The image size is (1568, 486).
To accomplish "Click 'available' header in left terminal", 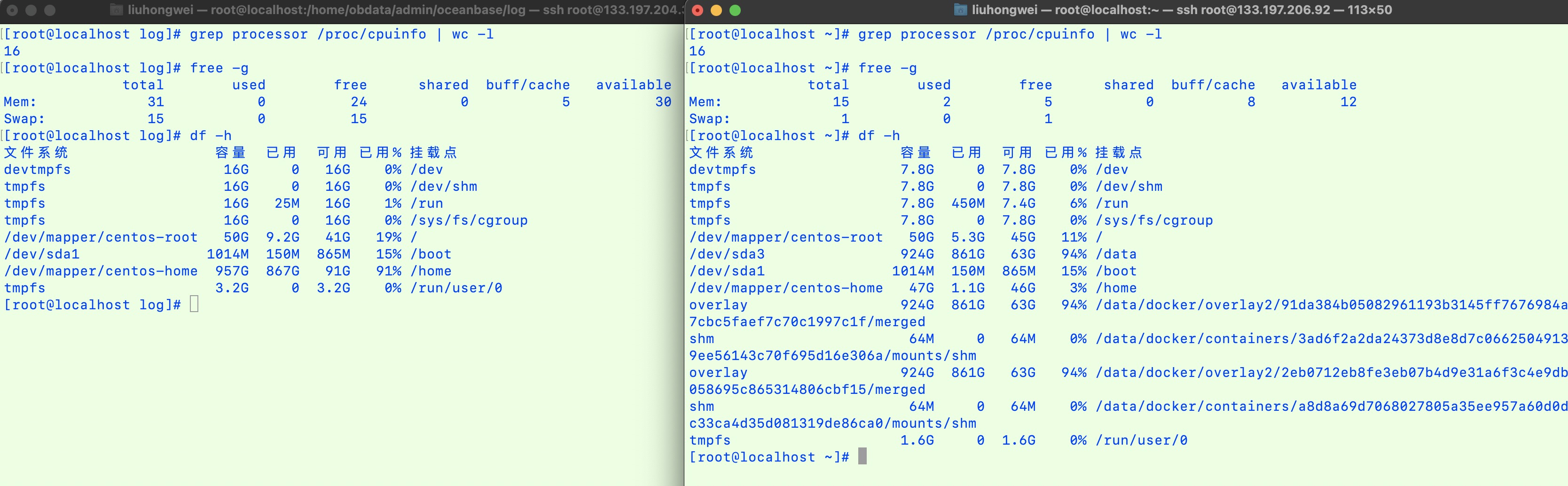I will (634, 85).
